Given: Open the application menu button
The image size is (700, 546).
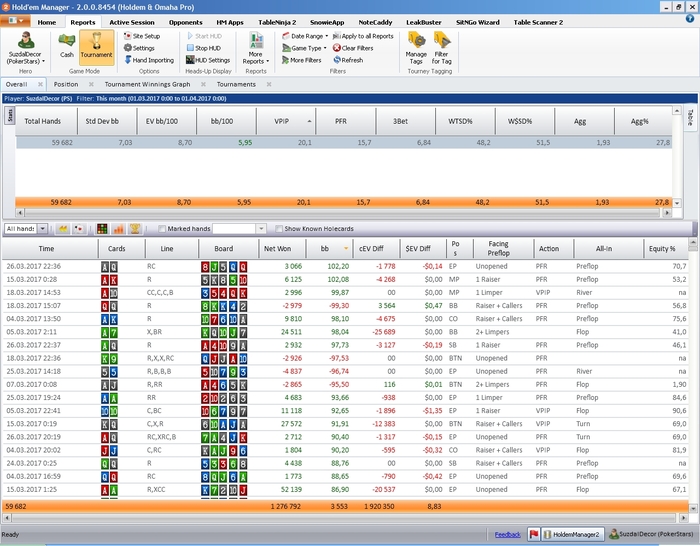Looking at the screenshot, I should pos(15,21).
